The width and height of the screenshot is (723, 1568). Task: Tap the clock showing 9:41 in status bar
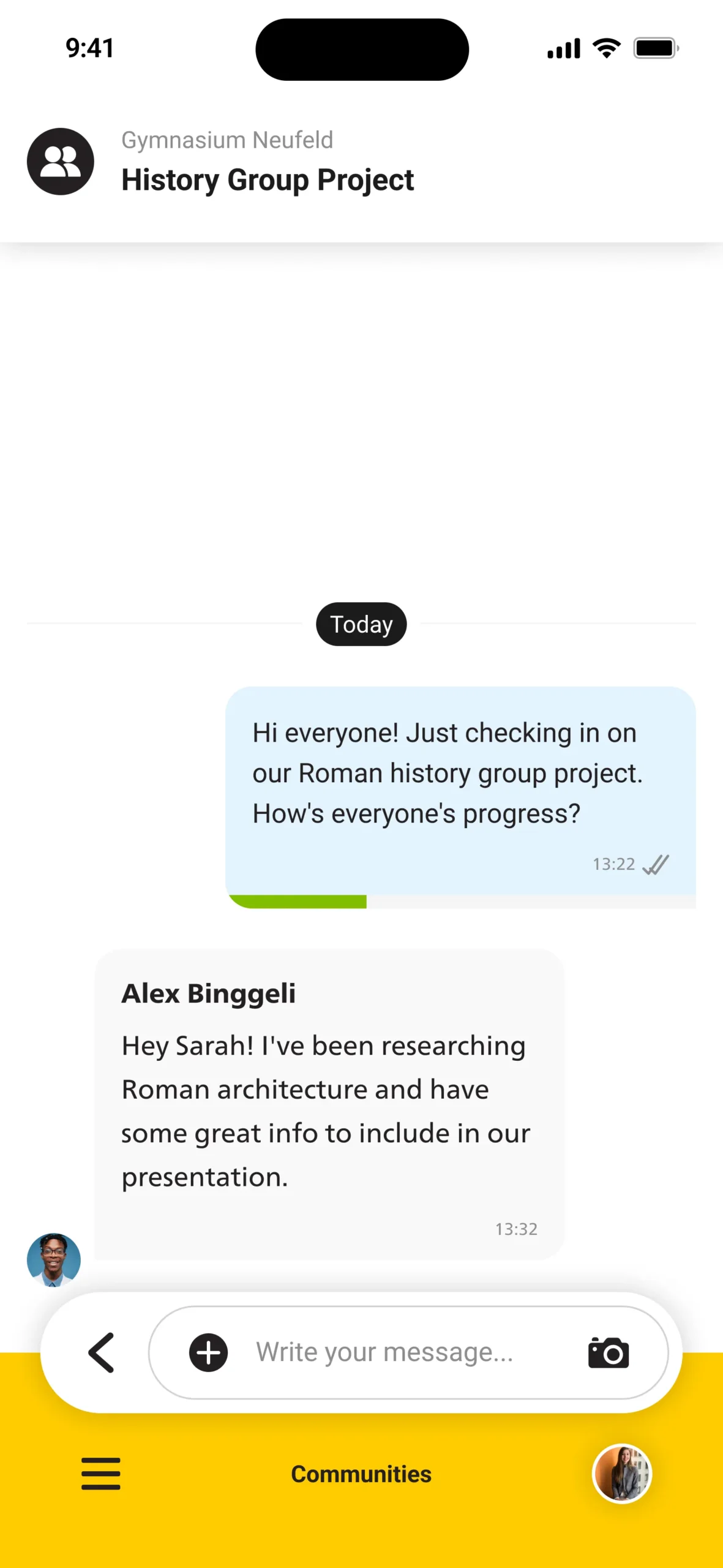(x=89, y=47)
